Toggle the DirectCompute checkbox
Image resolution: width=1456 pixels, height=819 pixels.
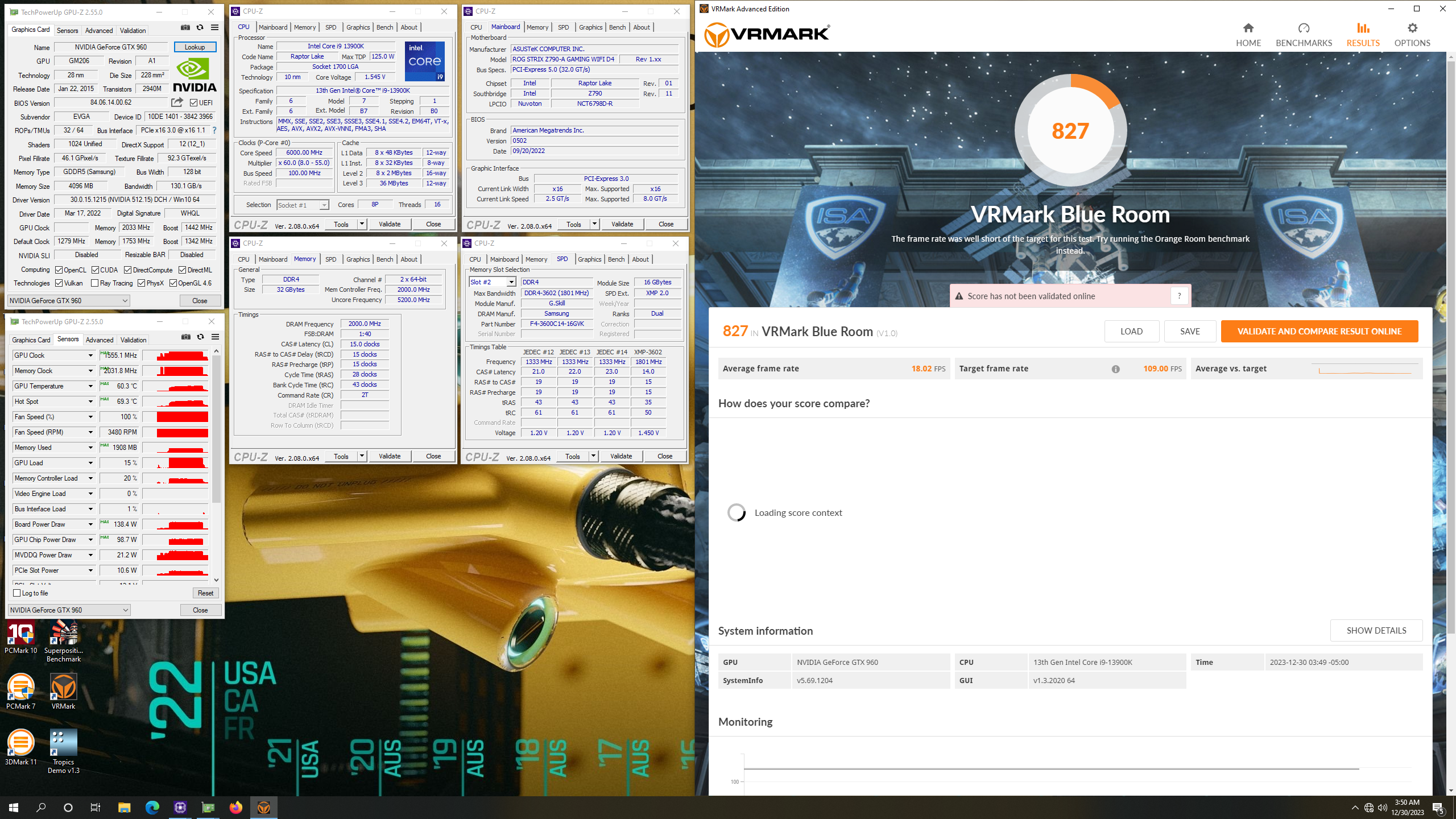tap(127, 270)
